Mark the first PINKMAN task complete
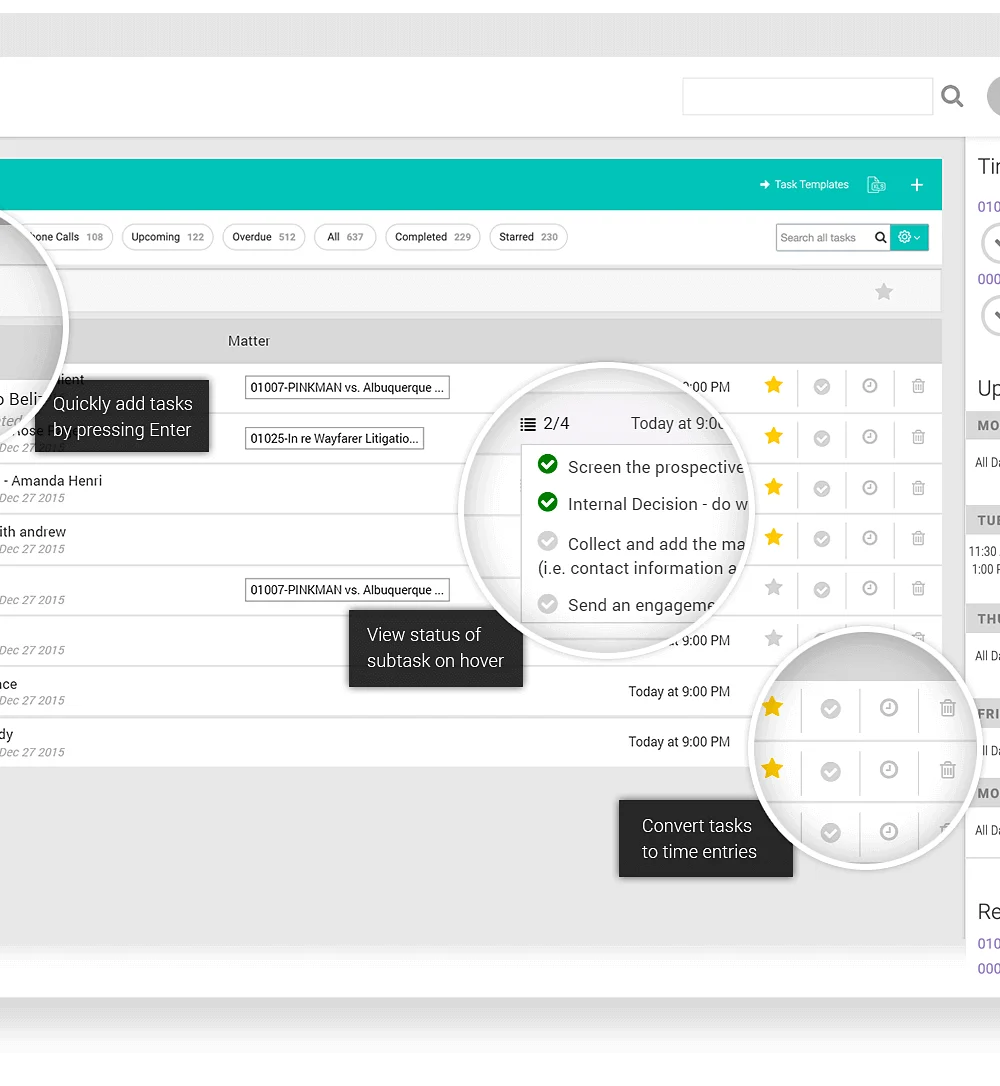 [822, 386]
